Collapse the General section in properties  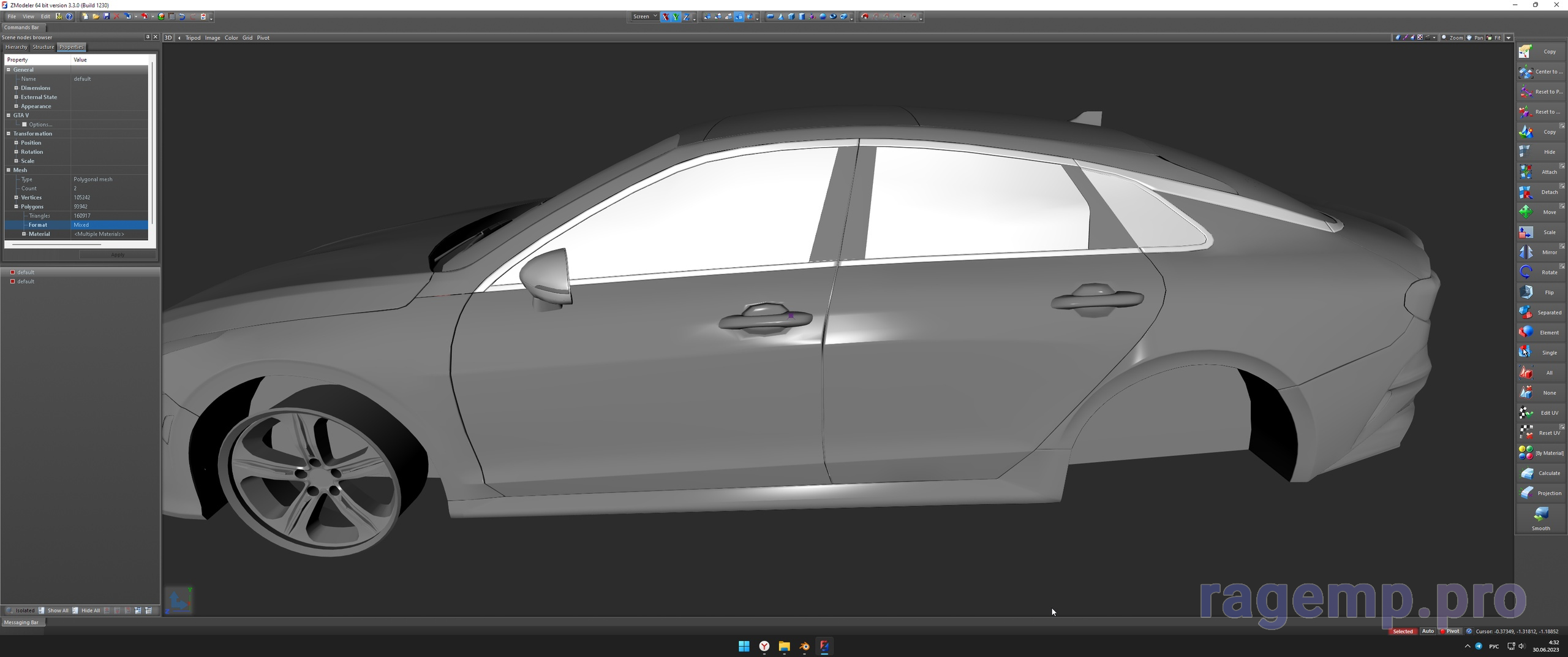(x=8, y=69)
